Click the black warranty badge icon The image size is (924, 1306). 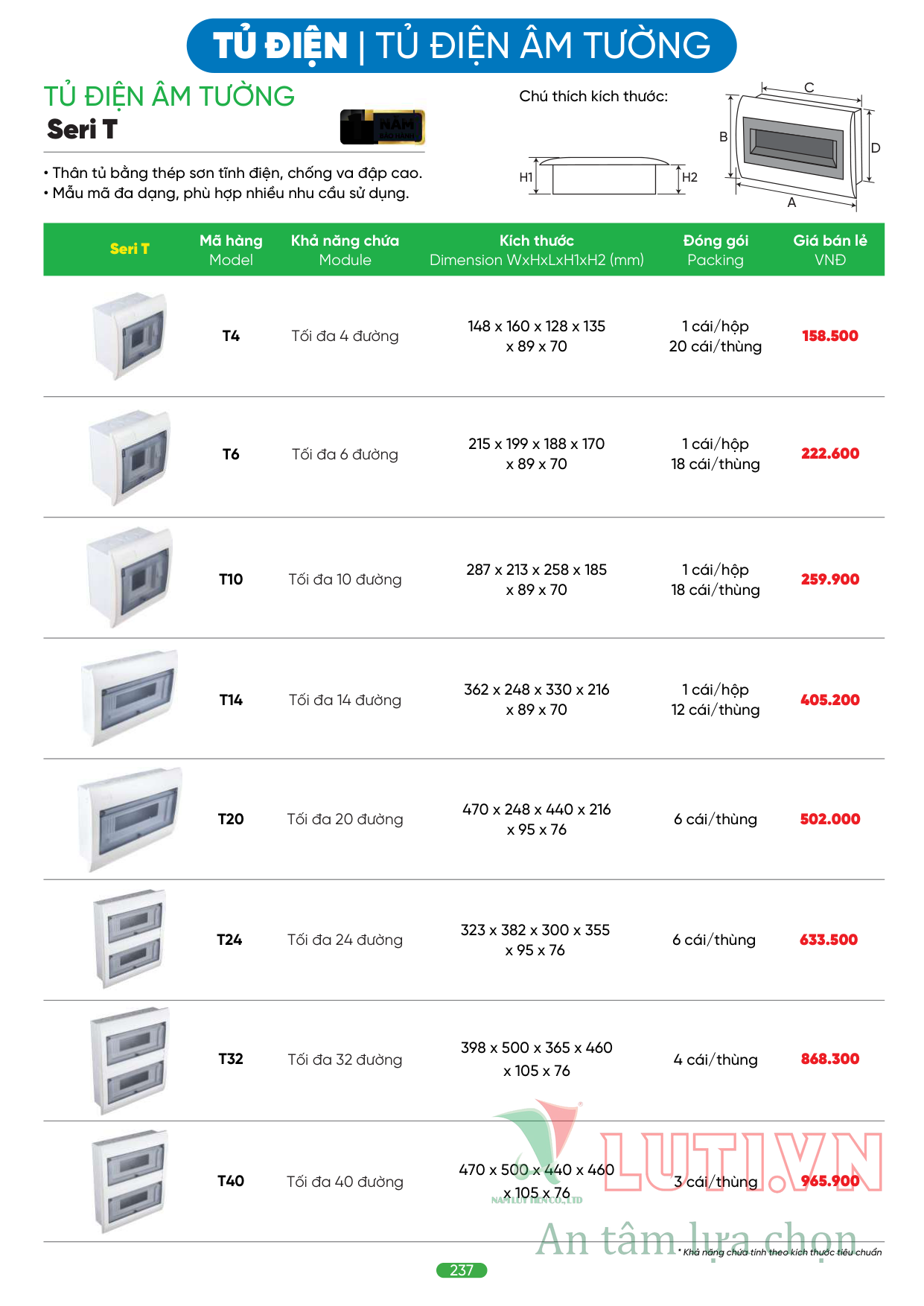click(x=383, y=127)
